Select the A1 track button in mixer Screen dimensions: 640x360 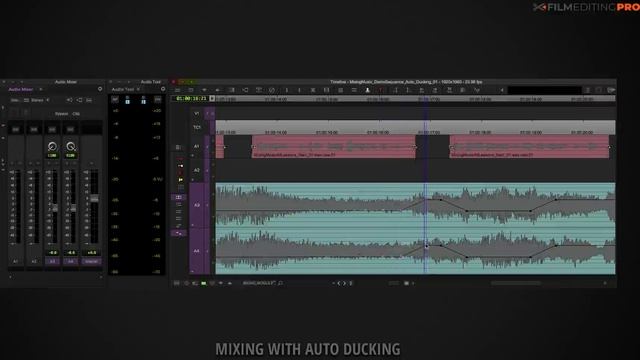point(16,261)
